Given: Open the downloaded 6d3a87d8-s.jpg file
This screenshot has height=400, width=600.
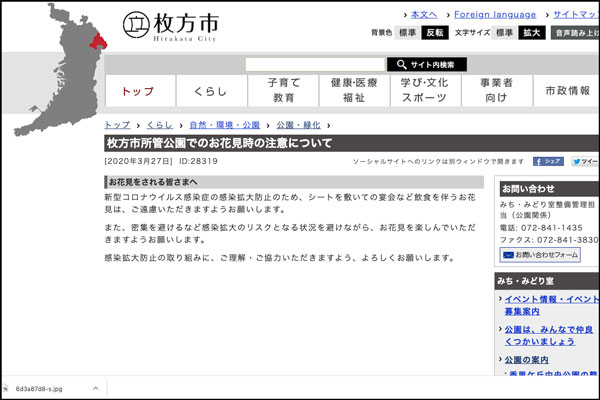Looking at the screenshot, I should click(x=38, y=388).
